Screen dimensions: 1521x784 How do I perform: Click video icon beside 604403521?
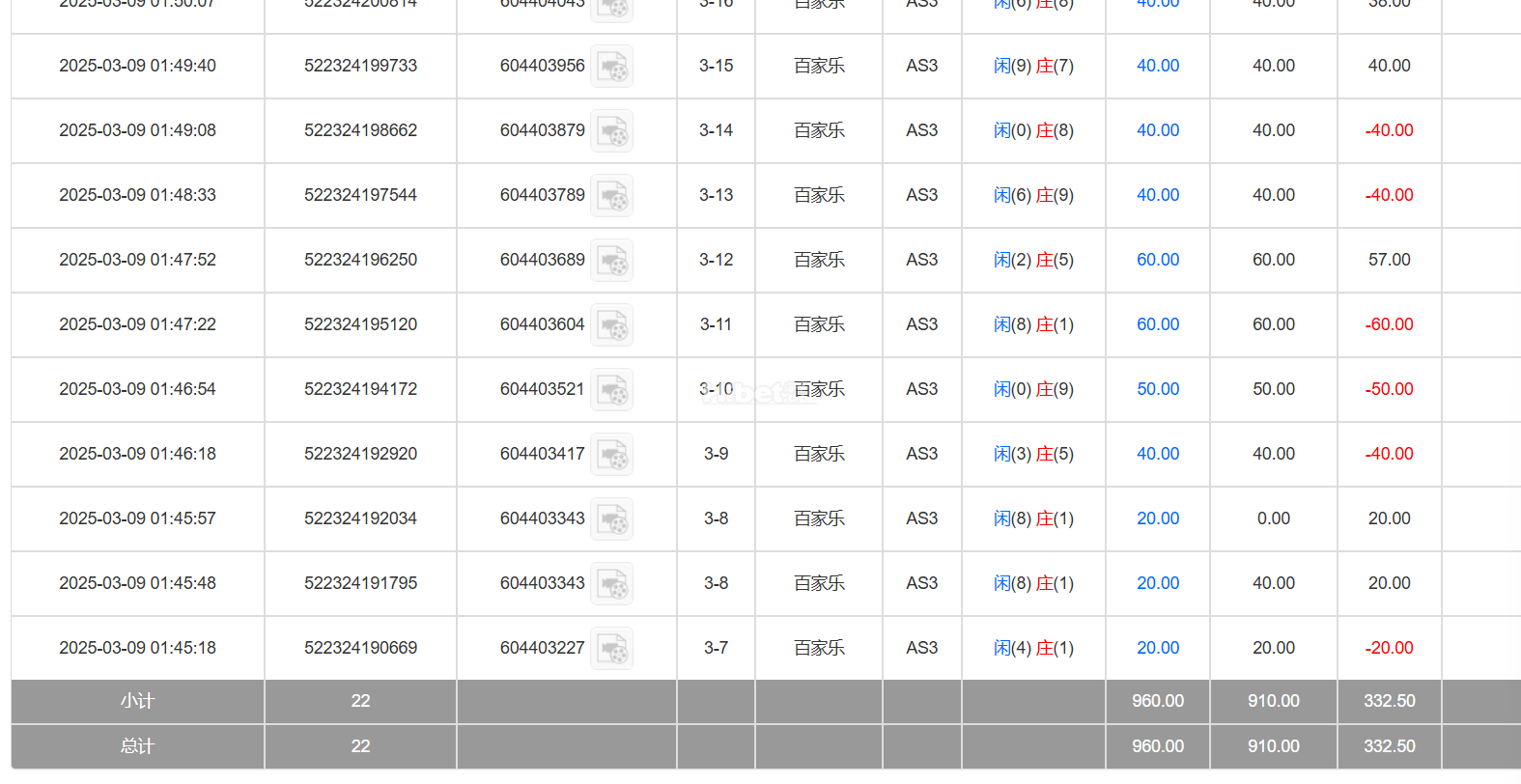(611, 390)
